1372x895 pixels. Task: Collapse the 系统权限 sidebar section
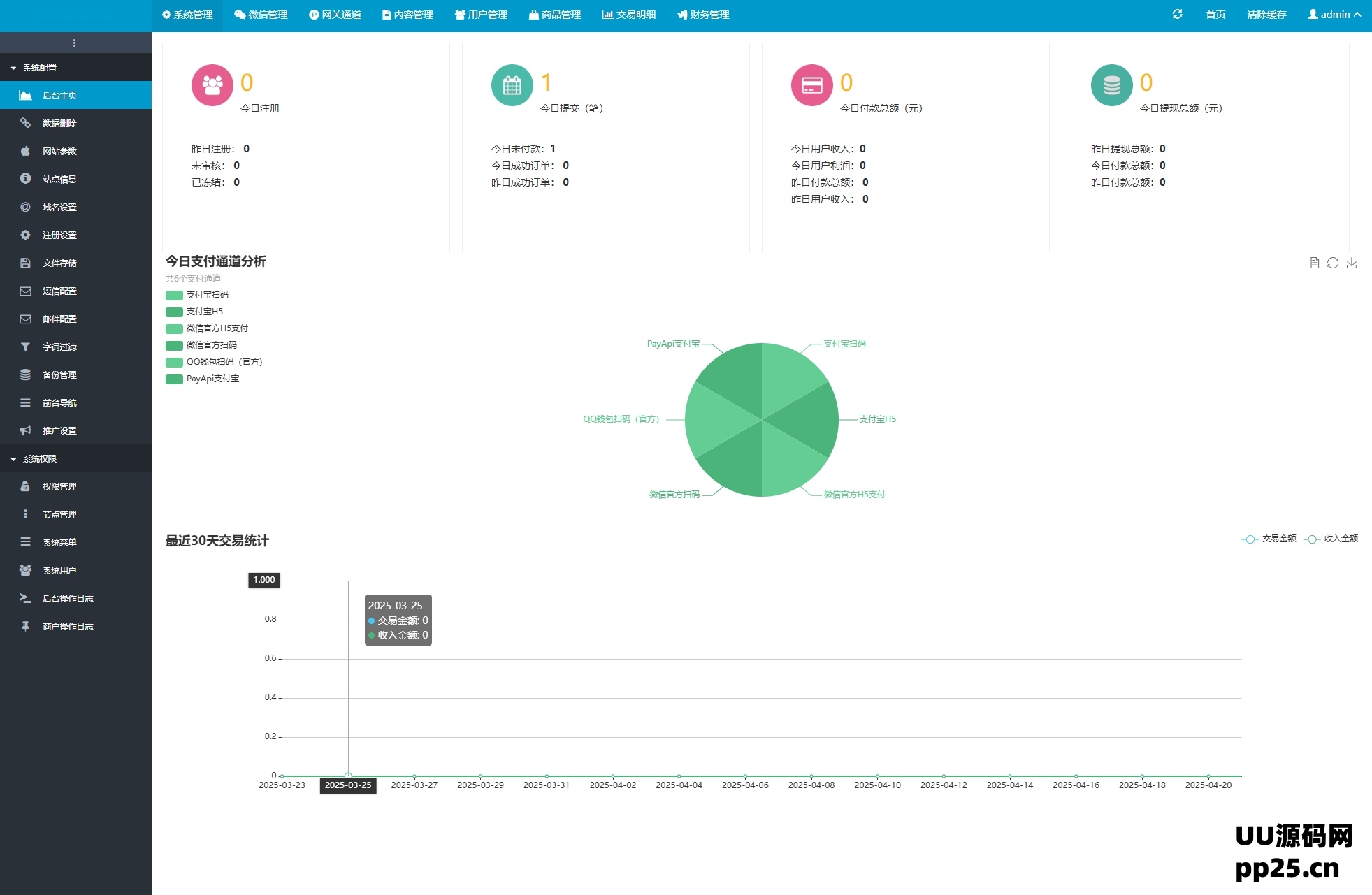[39, 459]
